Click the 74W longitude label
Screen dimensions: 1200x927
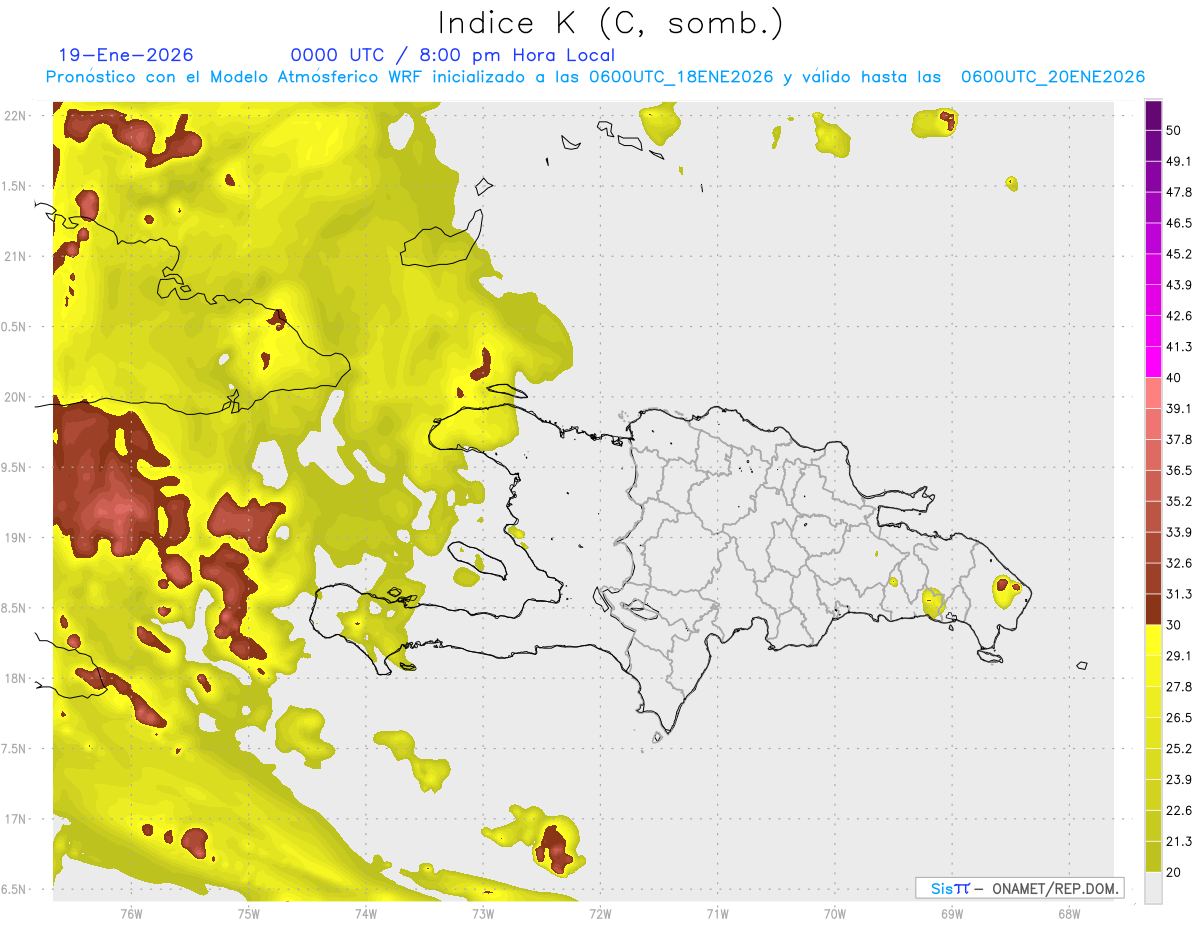(x=366, y=914)
